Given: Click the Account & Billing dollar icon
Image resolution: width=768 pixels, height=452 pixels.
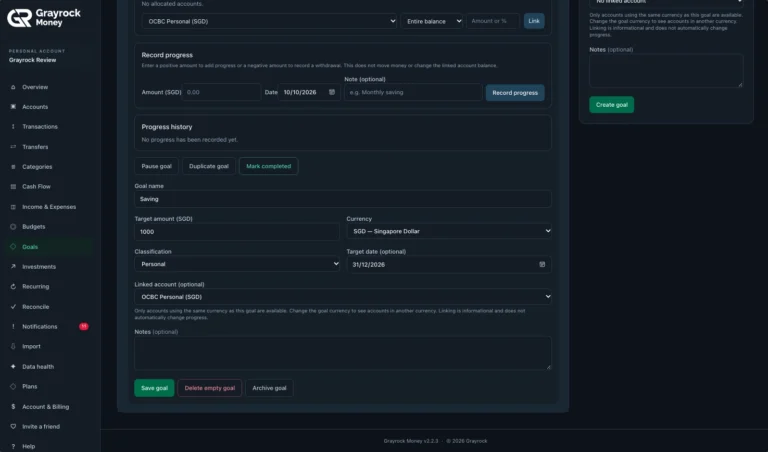Looking at the screenshot, I should click(13, 406).
